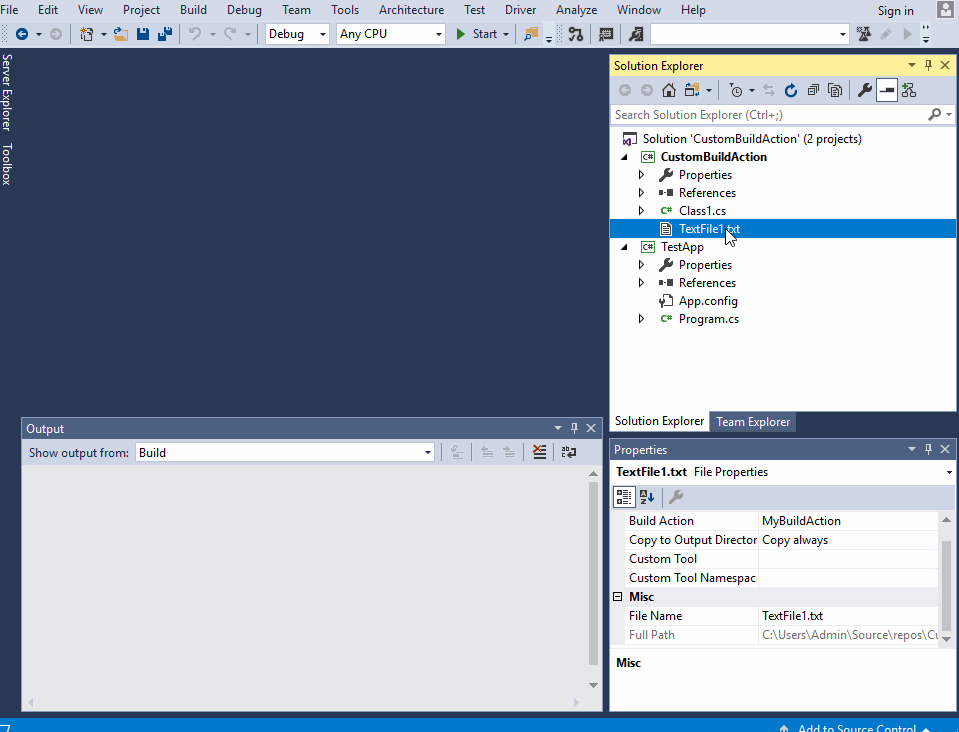This screenshot has width=959, height=732.
Task: Toggle Preview Selected Items in Solution Explorer
Action: tap(886, 90)
